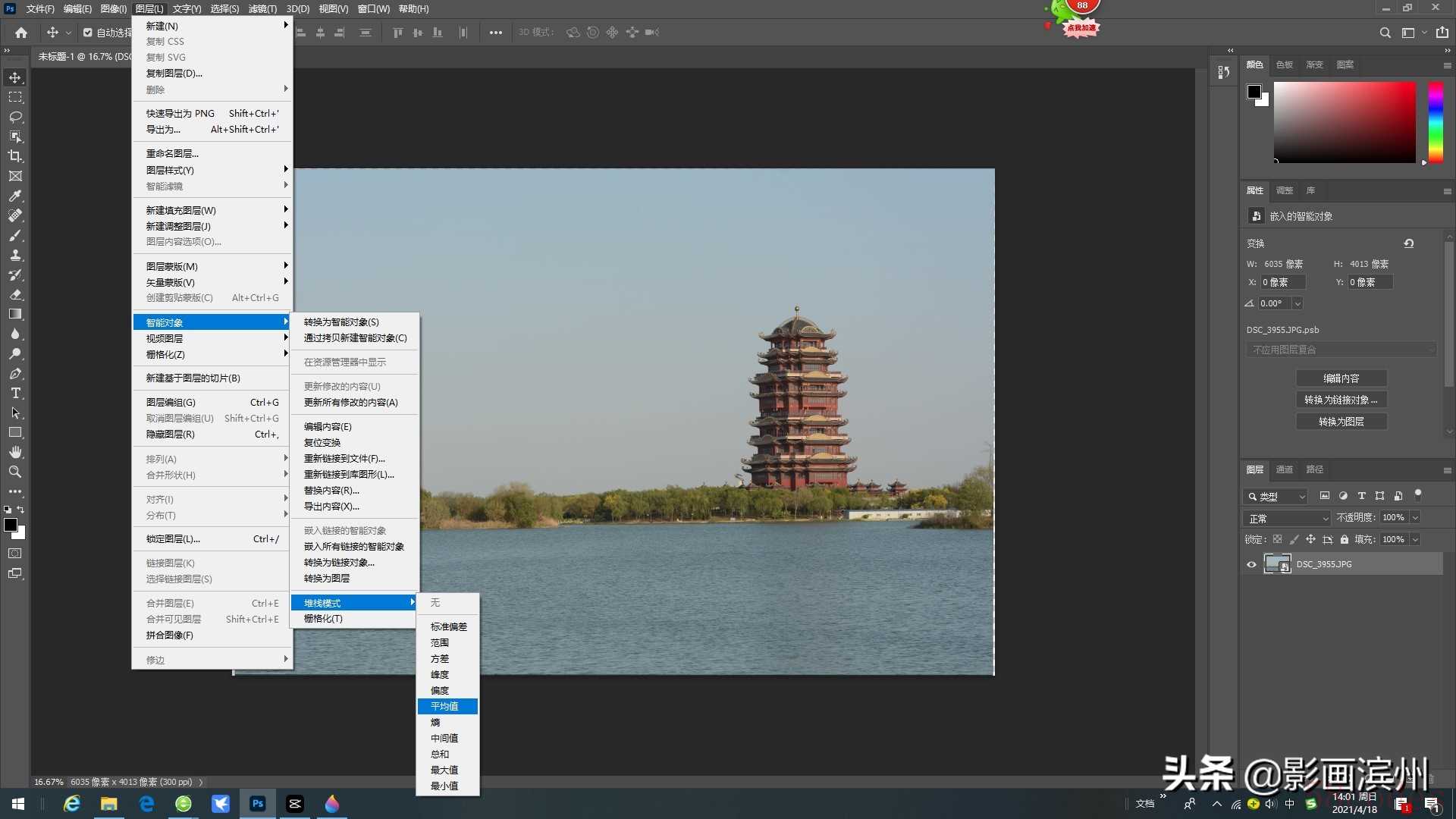Open the layer comp dropdown 不应用图层复合

point(1341,350)
